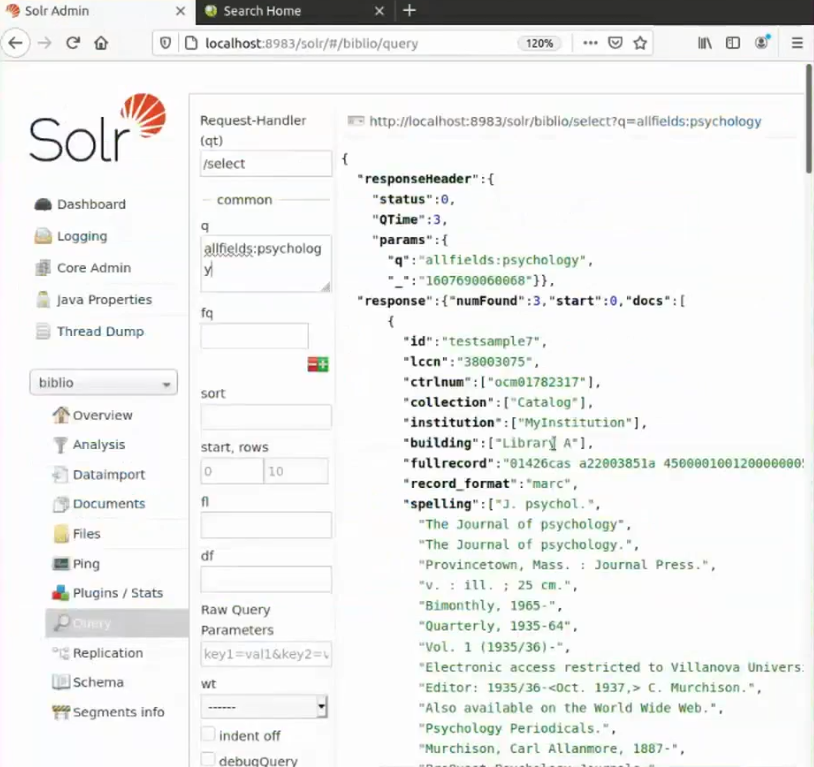Open the biblio core selector dropdown
814x767 pixels.
(103, 383)
